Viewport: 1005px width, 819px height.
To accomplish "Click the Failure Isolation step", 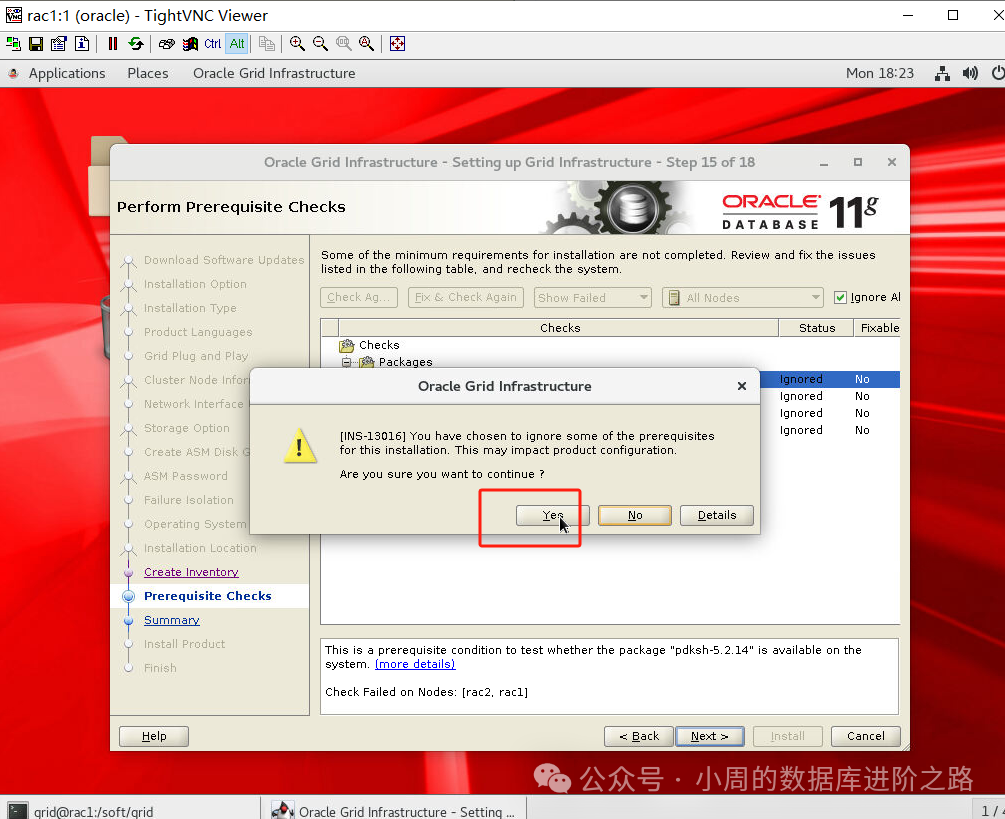I will tap(188, 500).
